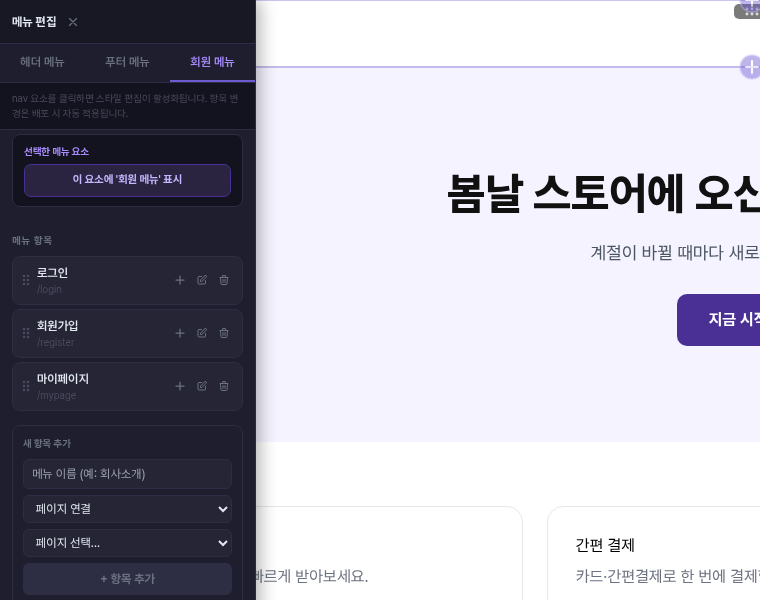Image resolution: width=760 pixels, height=600 pixels.
Task: Click the 계절이 바뀔 때마다 subtitle text
Action: [x=675, y=253]
